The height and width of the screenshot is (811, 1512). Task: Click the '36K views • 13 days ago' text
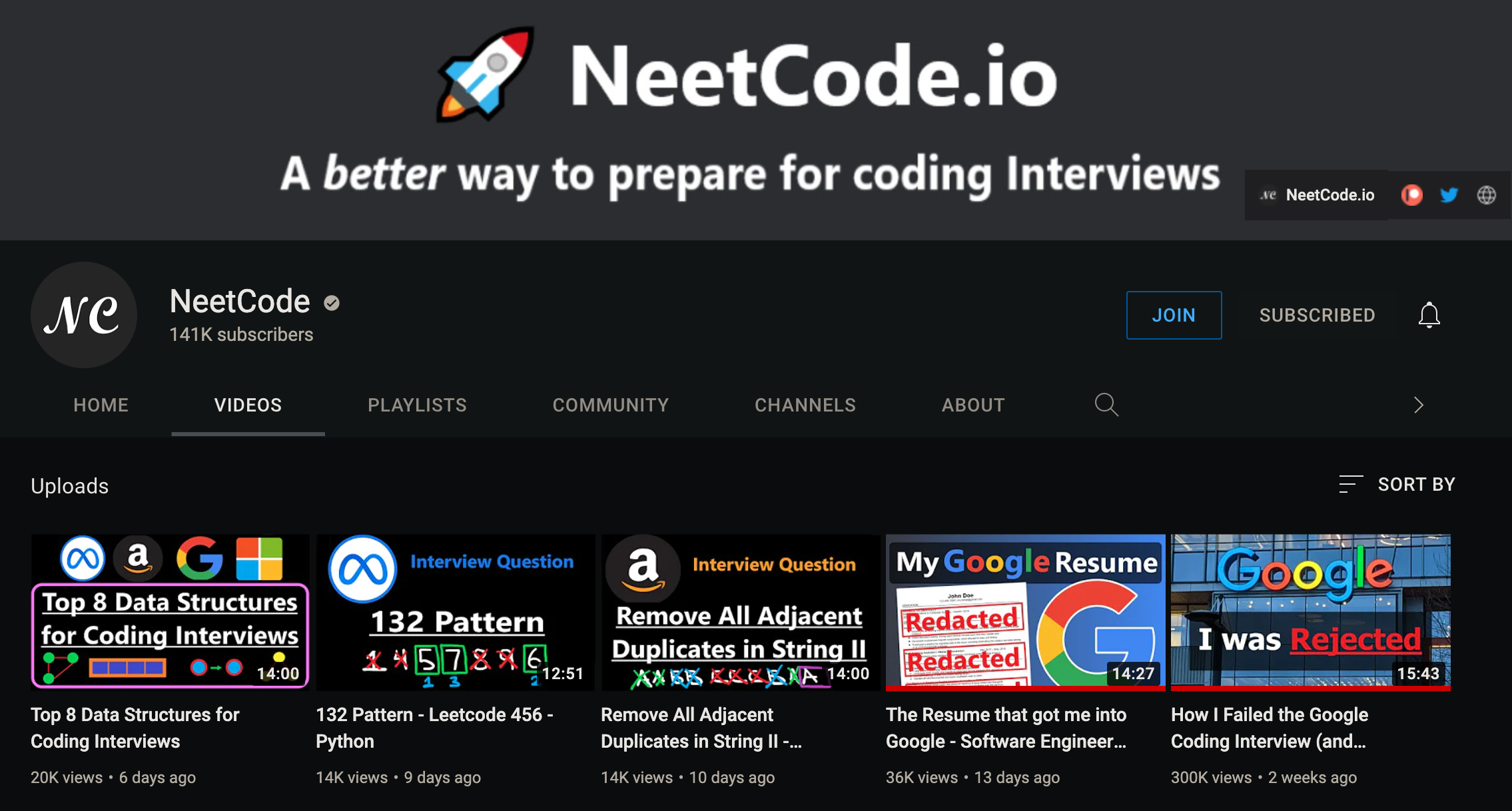click(x=973, y=777)
